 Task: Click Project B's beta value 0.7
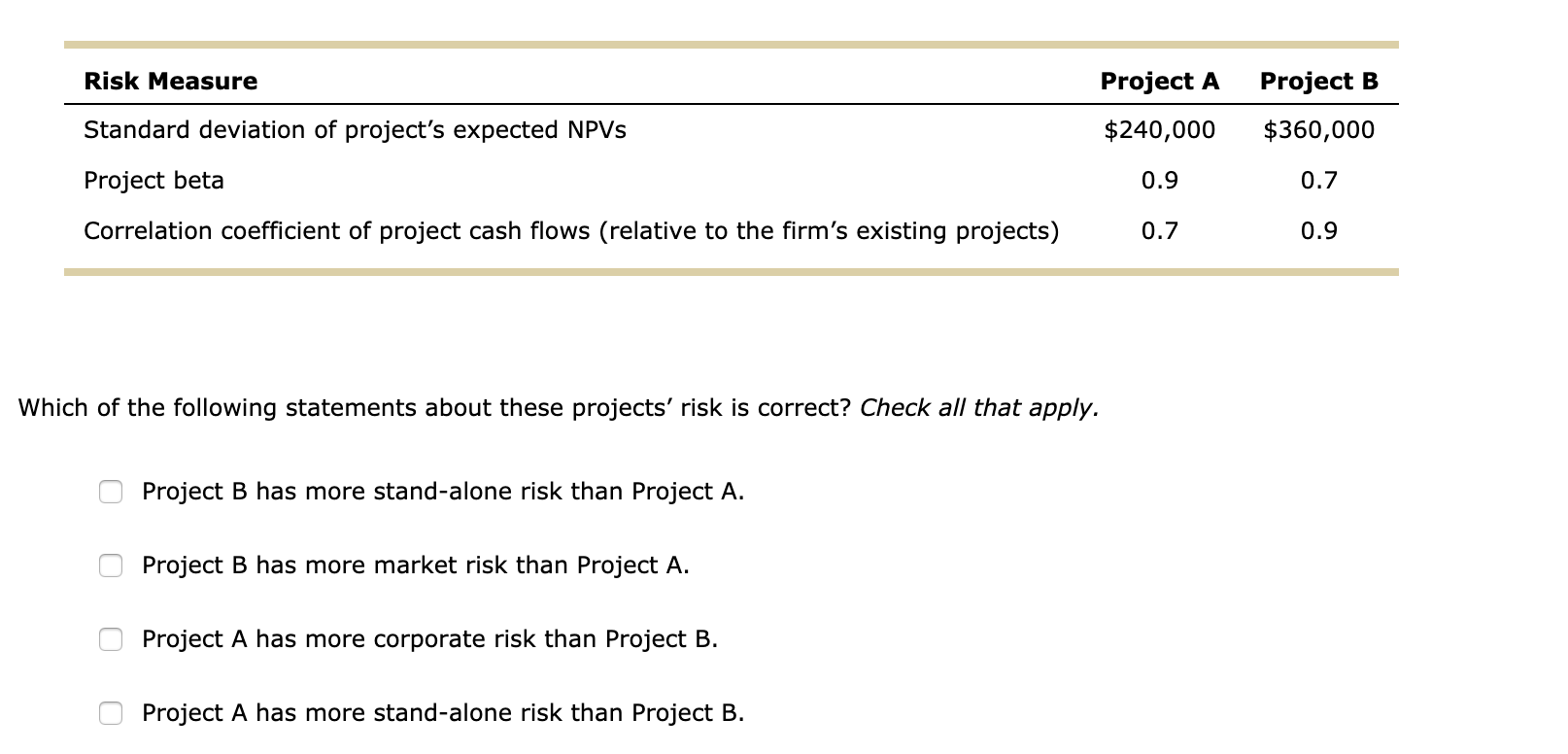[x=1318, y=181]
